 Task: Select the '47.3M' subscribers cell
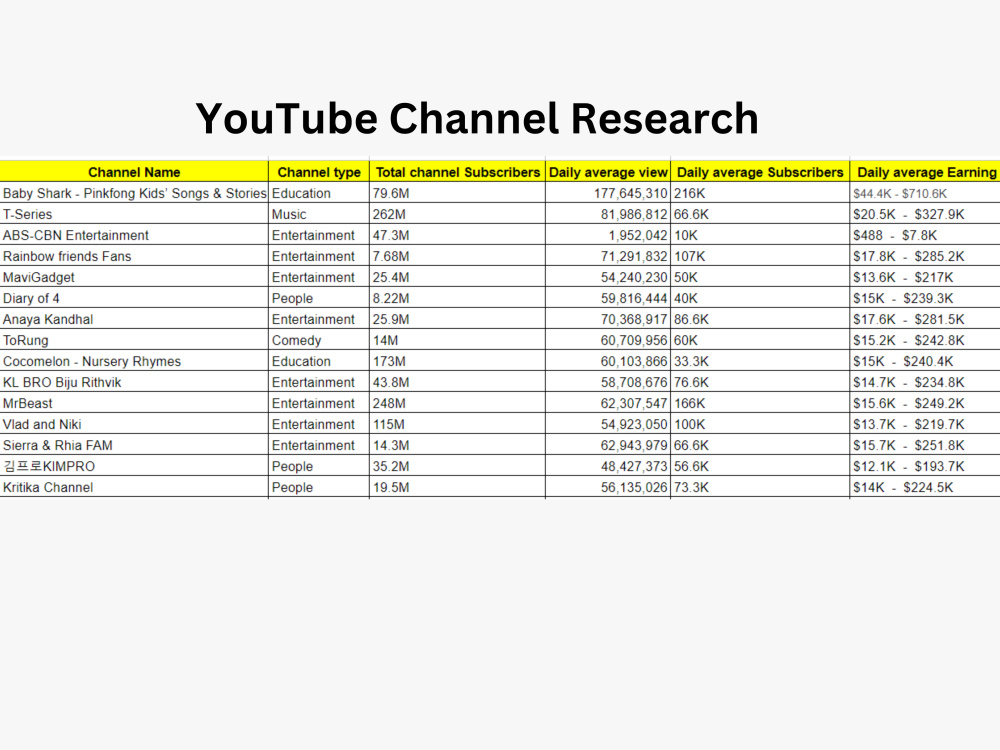pos(457,235)
